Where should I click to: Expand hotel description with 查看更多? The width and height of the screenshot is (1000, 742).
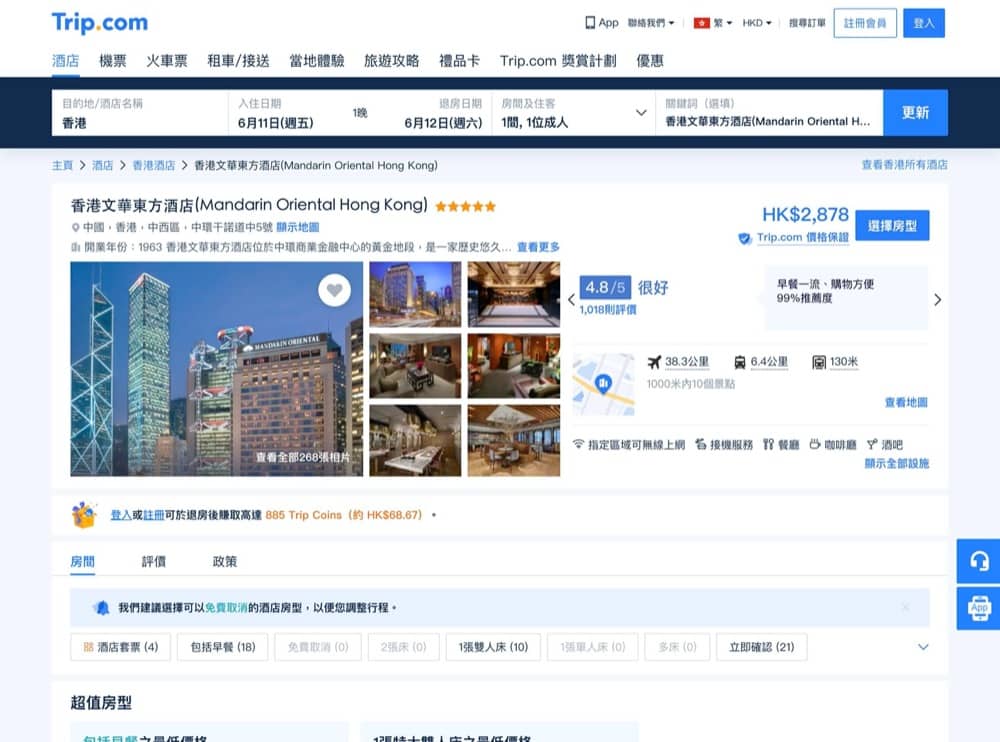(538, 247)
